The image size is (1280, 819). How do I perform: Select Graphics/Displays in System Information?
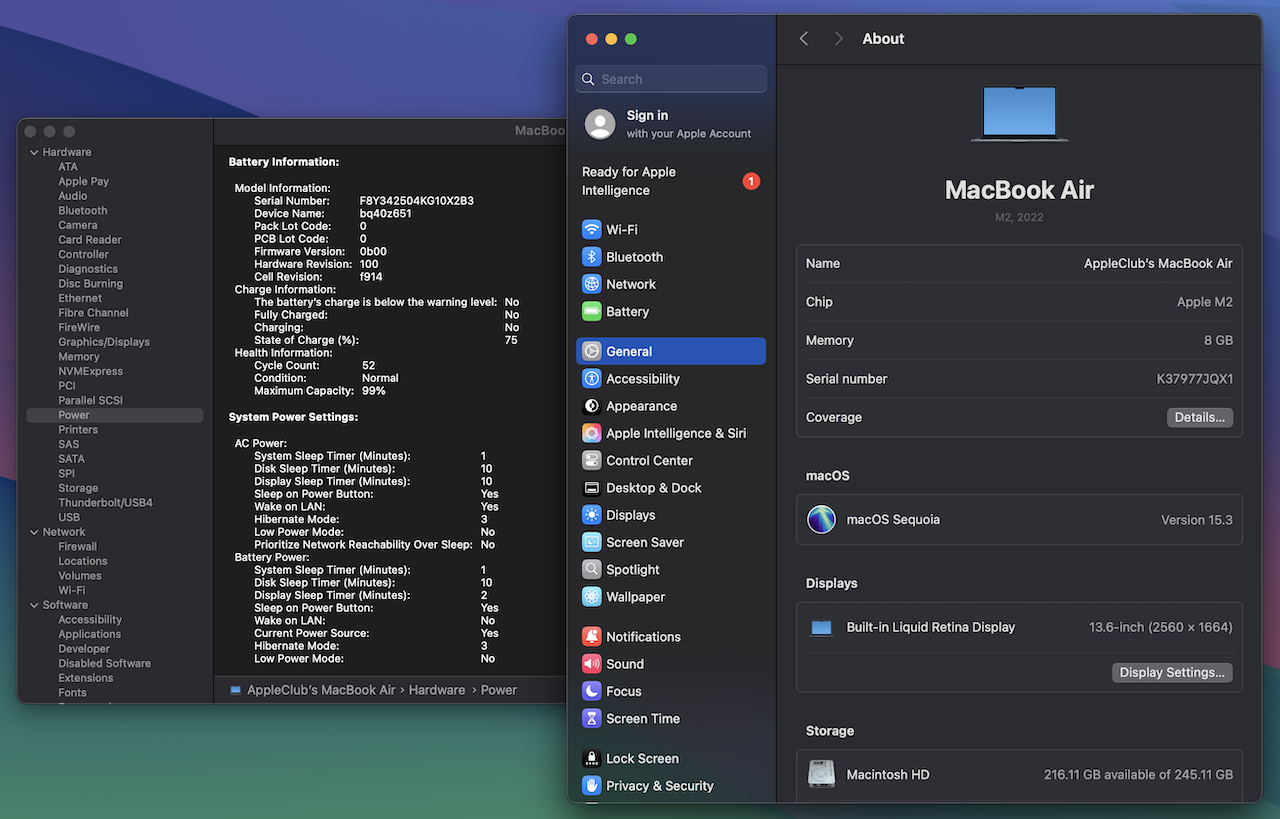pos(104,342)
